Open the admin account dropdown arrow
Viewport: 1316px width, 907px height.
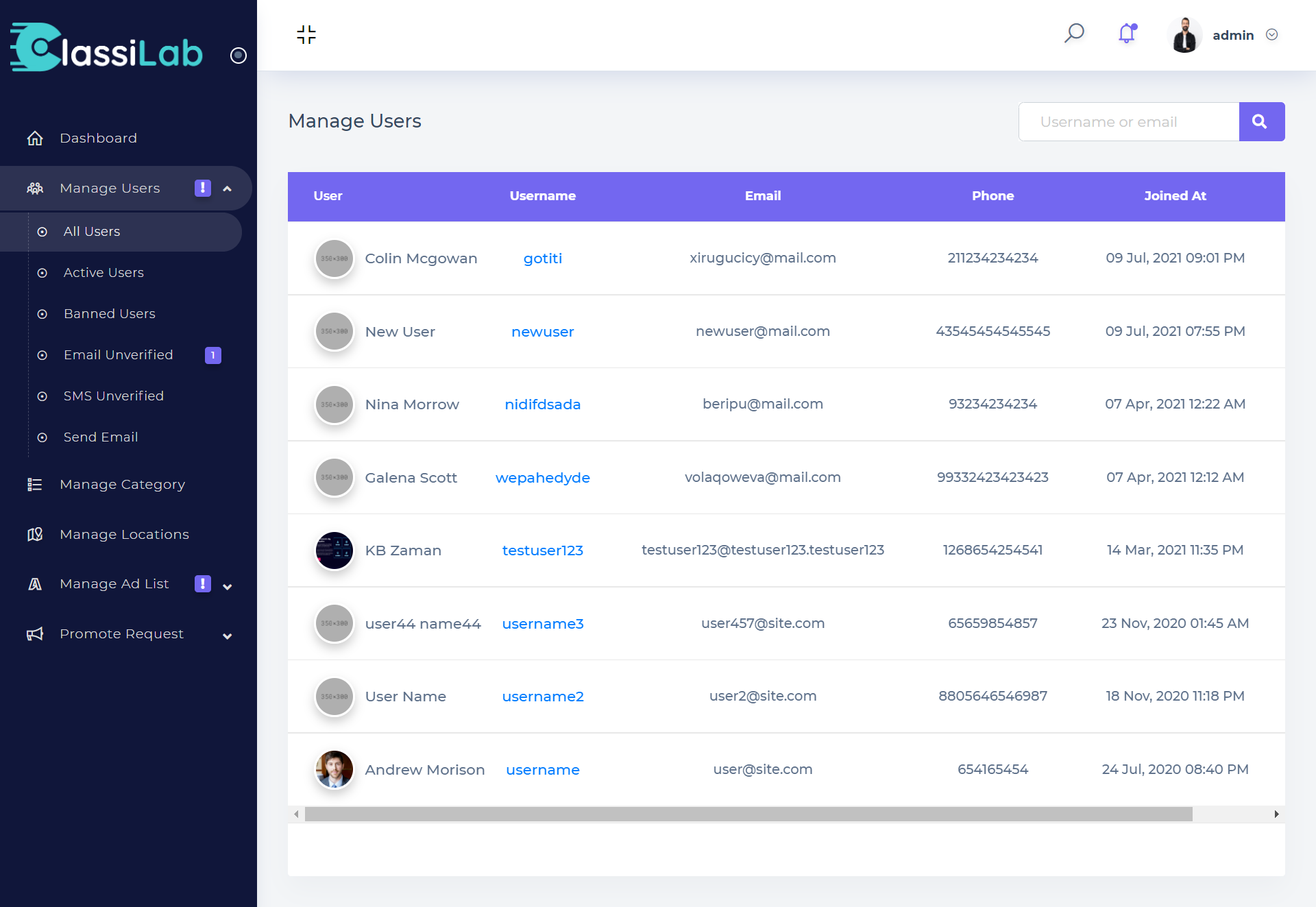coord(1272,35)
